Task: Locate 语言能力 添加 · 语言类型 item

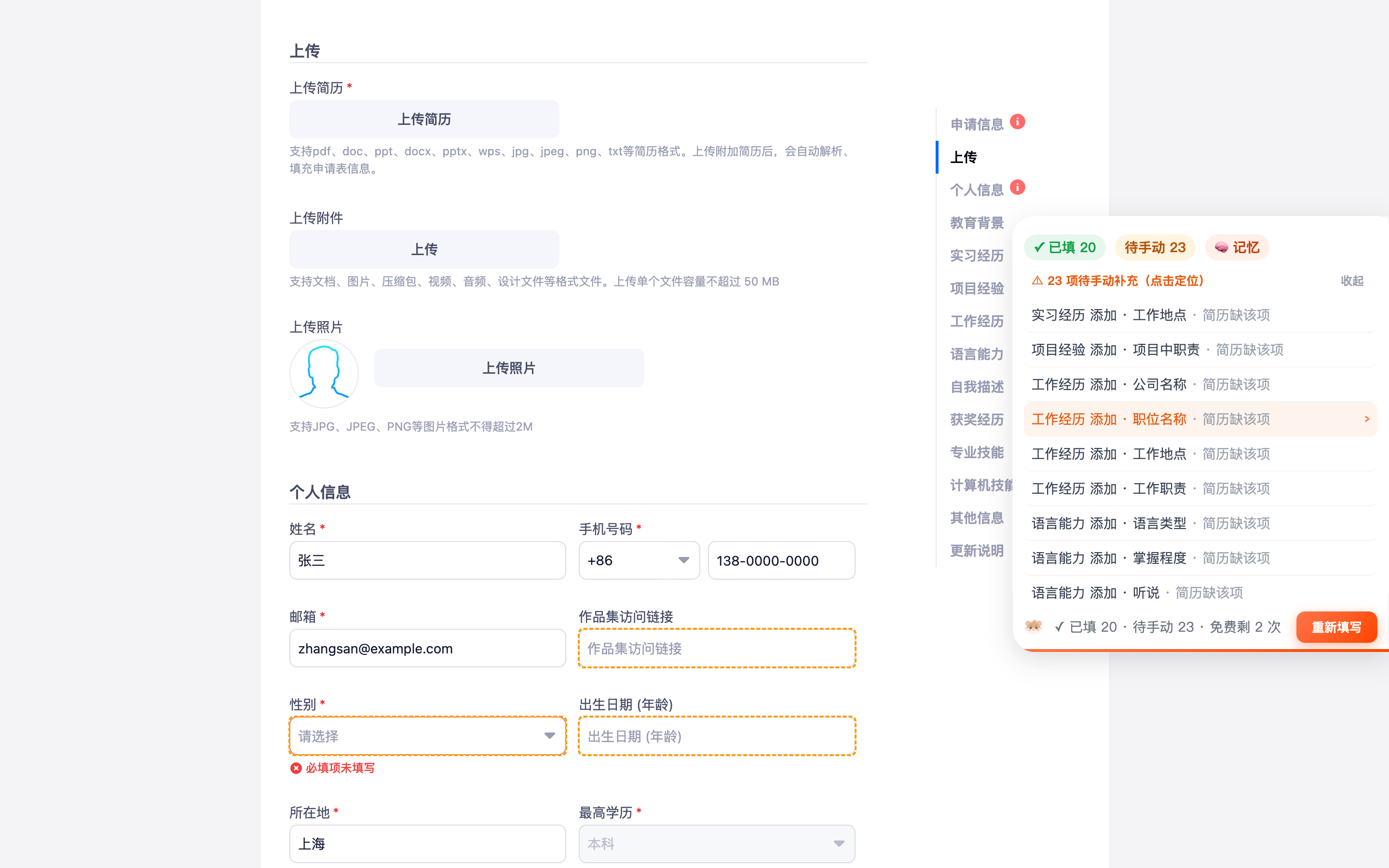Action: coord(1200,523)
